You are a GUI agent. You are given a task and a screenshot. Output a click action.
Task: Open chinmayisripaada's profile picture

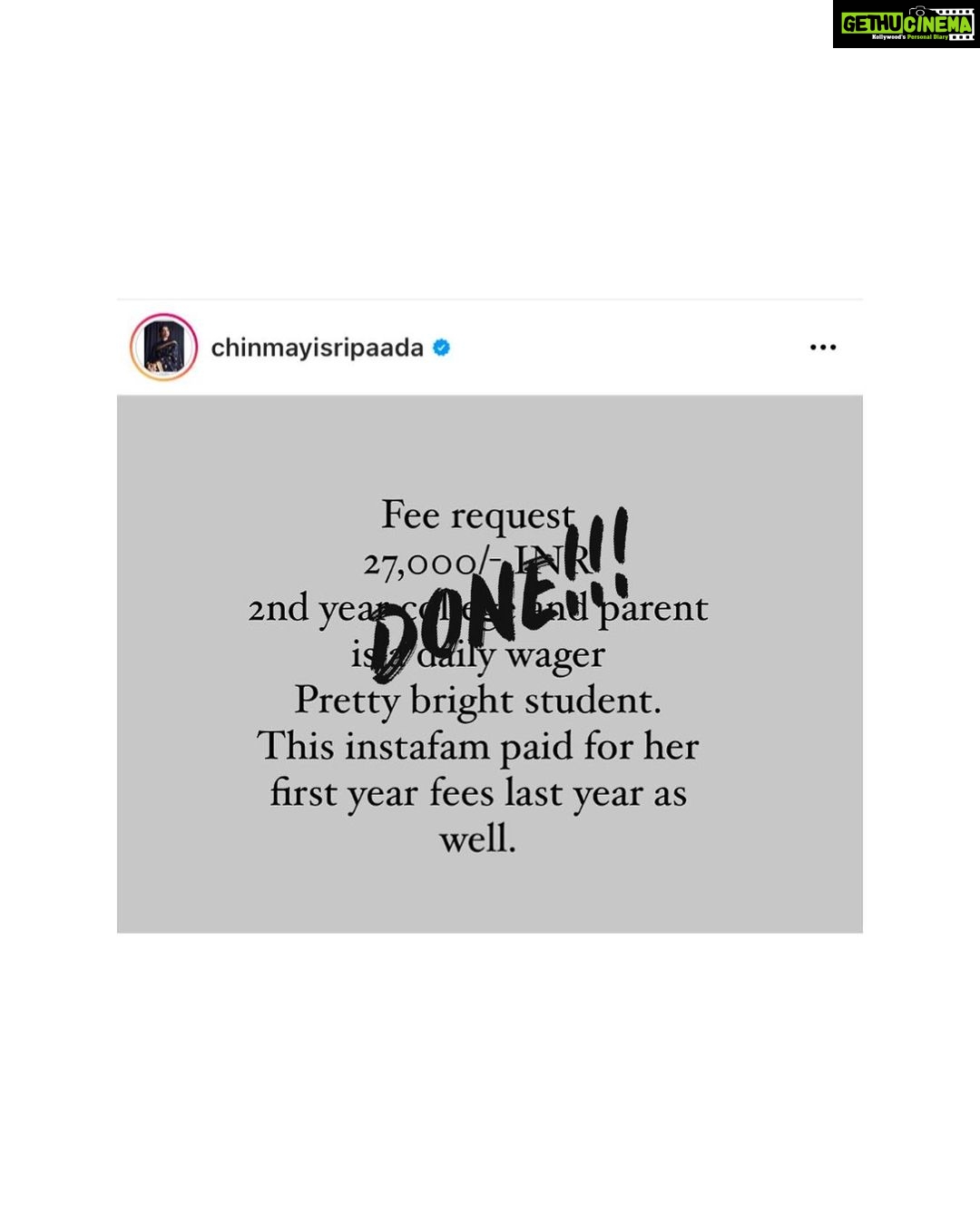164,348
